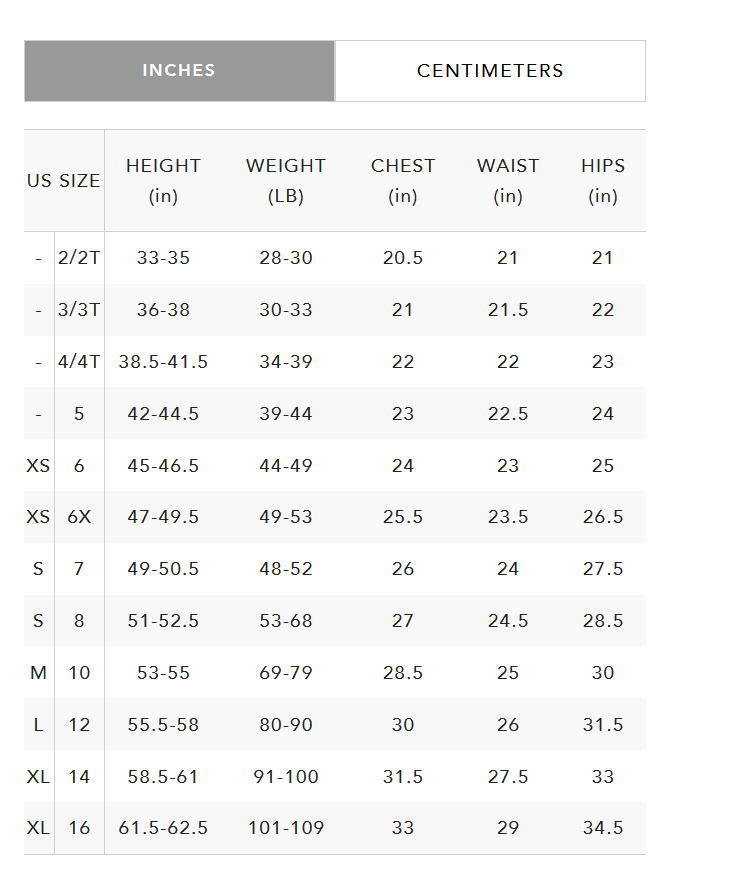Switch to the CENTIMETERS tab
Image resolution: width=754 pixels, height=871 pixels.
pyautogui.click(x=490, y=71)
